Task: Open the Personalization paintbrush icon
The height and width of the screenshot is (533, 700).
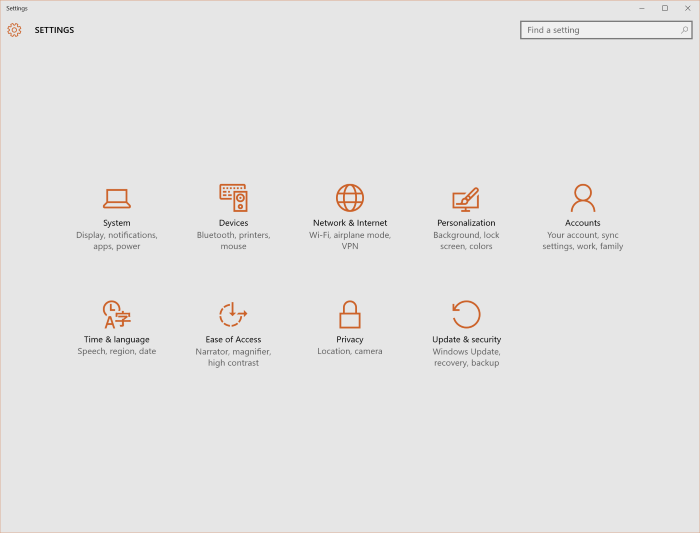Action: [466, 198]
